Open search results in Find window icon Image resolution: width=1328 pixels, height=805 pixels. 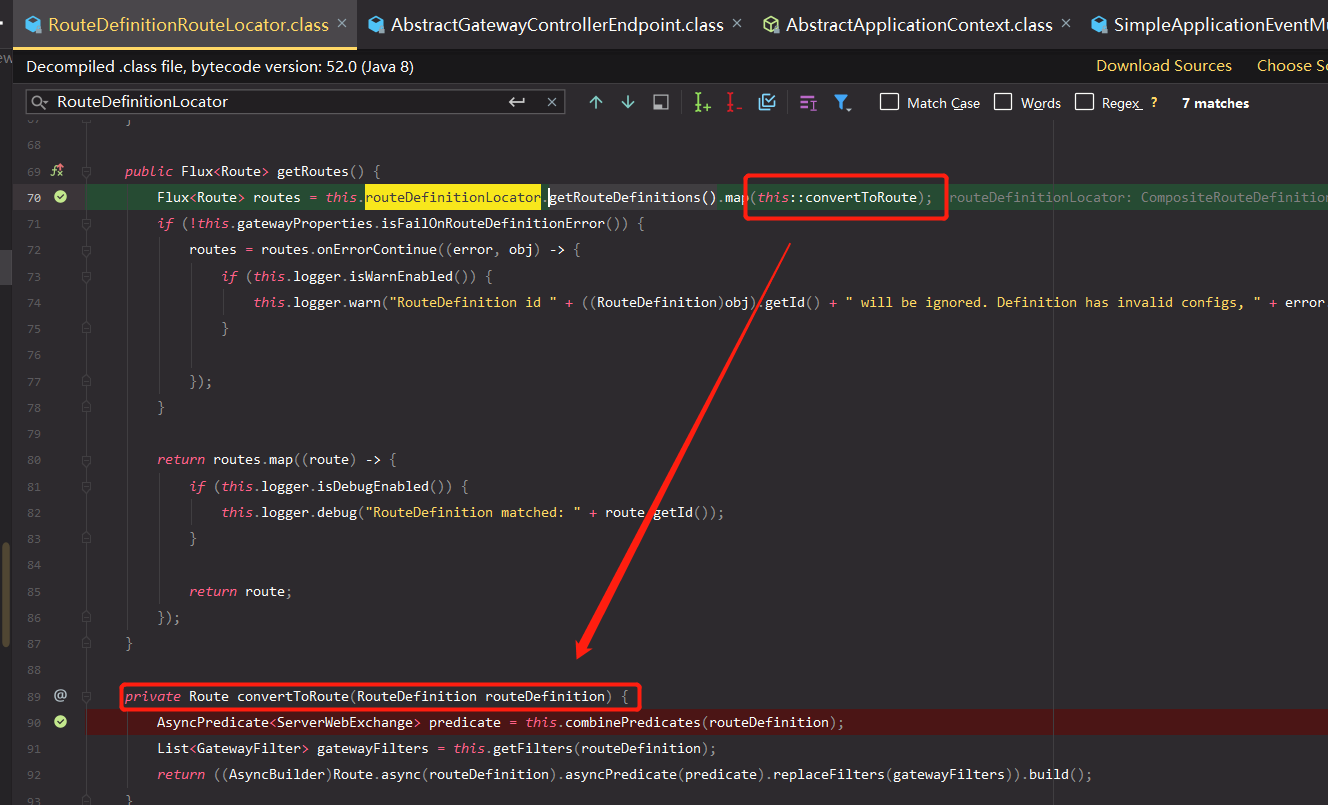tap(808, 103)
